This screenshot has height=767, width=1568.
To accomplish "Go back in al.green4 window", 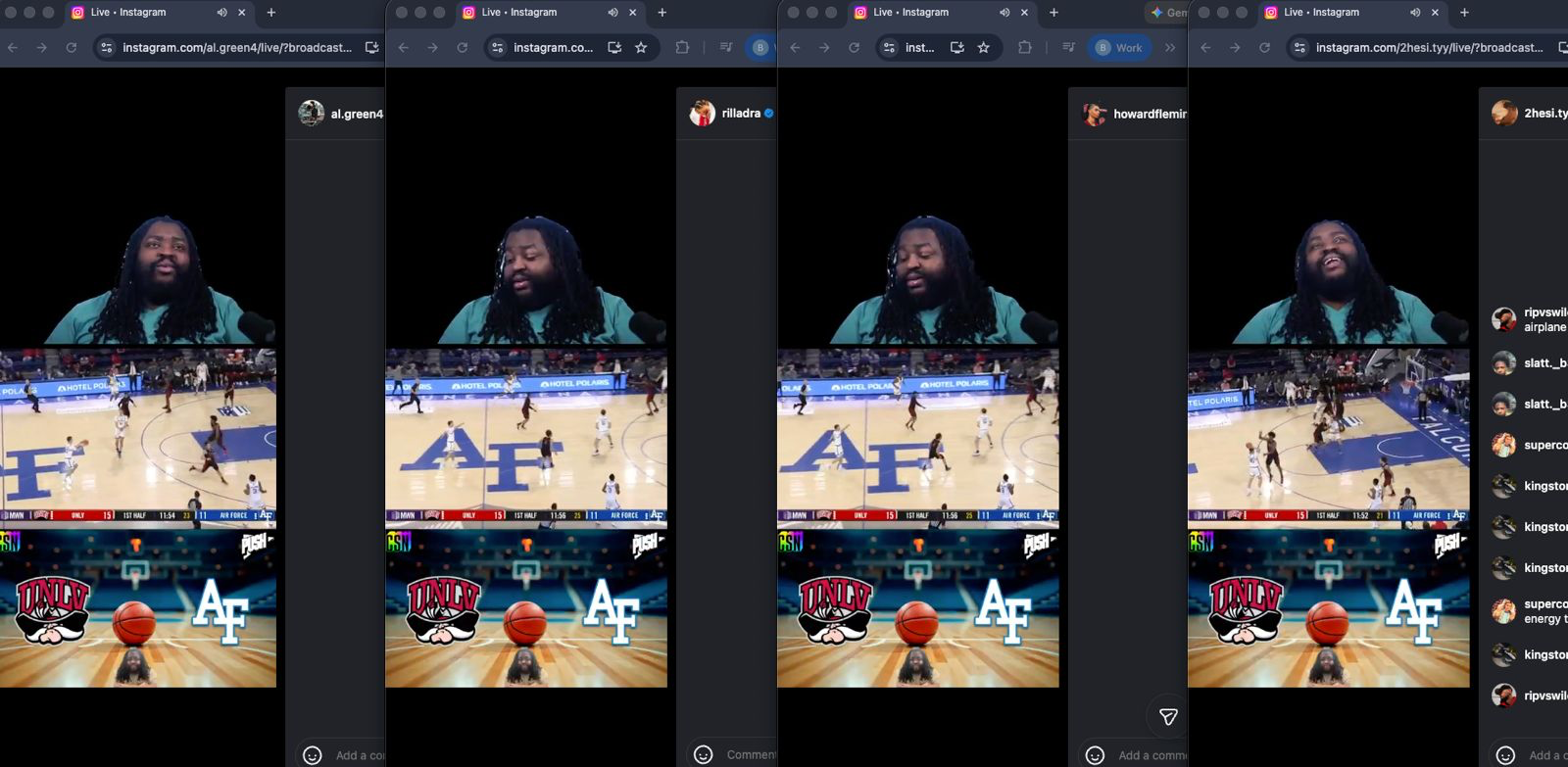I will tap(13, 47).
